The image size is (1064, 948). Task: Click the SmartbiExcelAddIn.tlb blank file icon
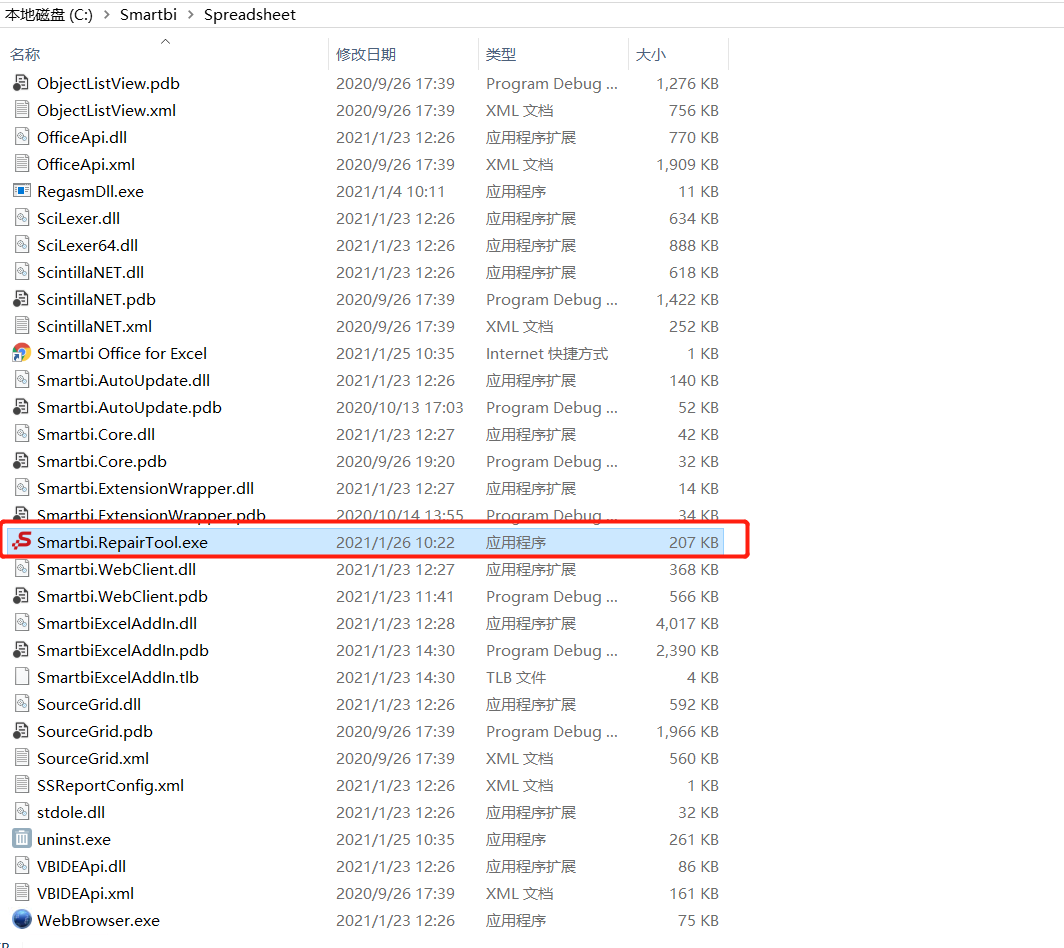[22, 677]
